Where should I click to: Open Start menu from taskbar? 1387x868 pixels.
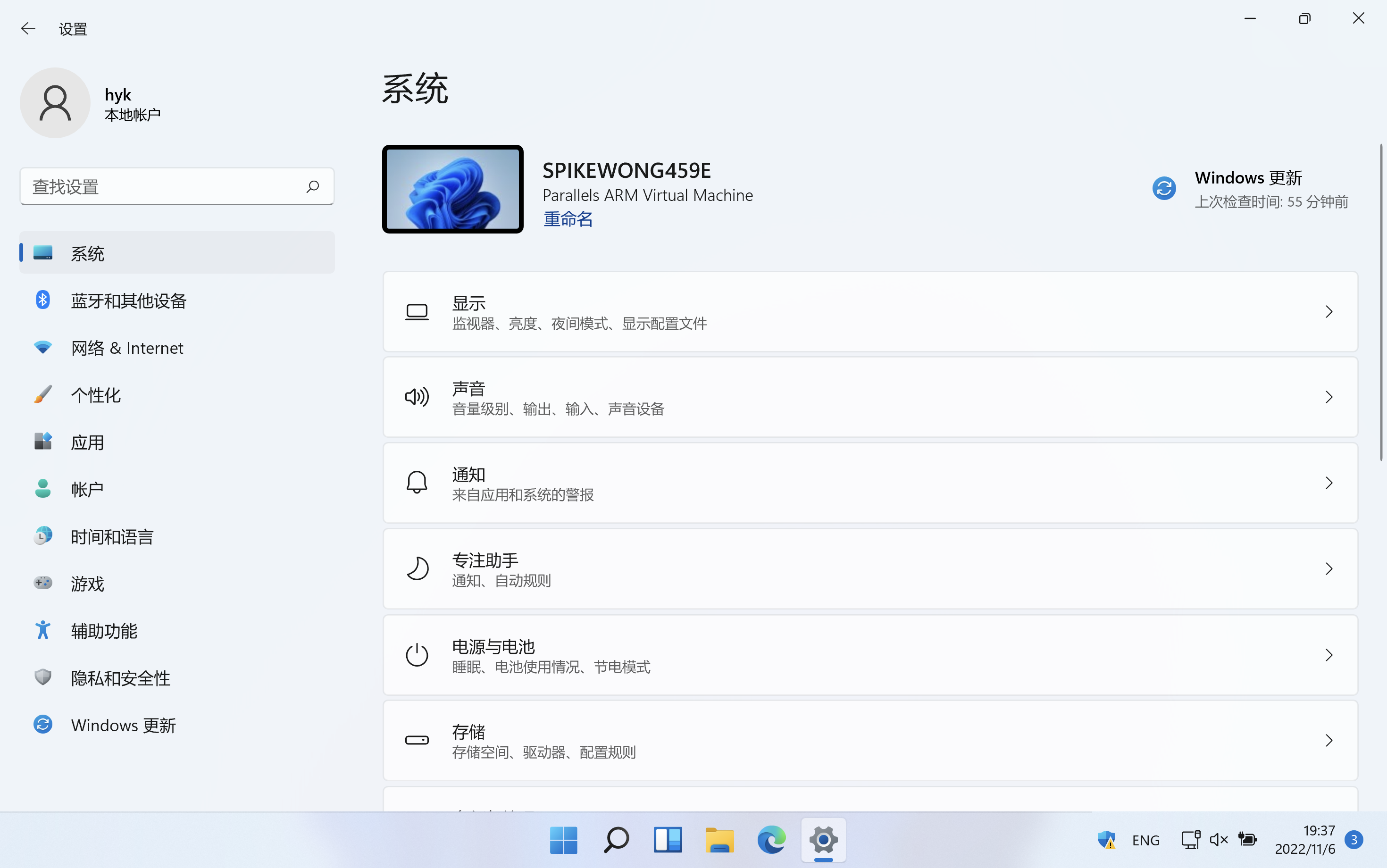(x=563, y=841)
